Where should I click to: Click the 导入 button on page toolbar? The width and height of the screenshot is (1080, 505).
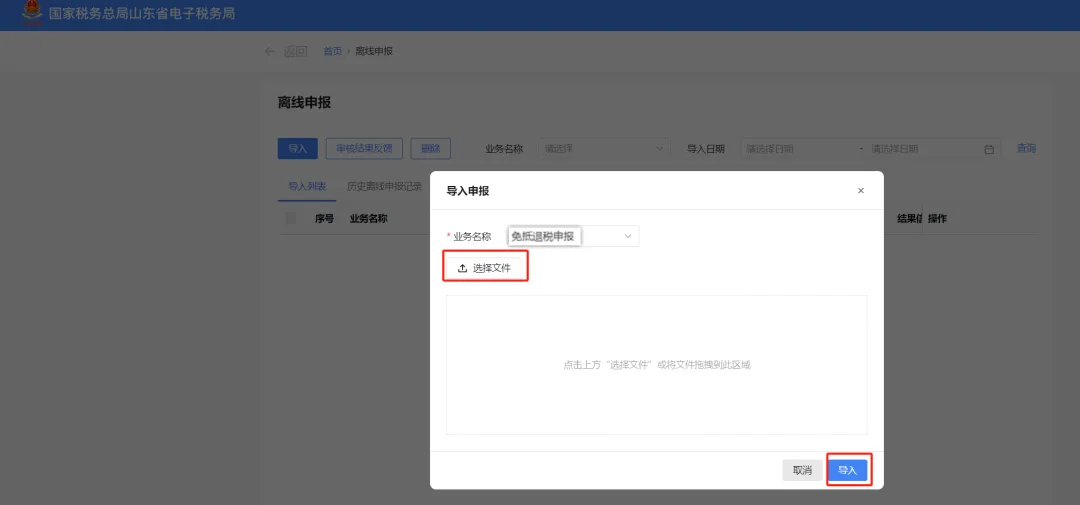(x=297, y=149)
